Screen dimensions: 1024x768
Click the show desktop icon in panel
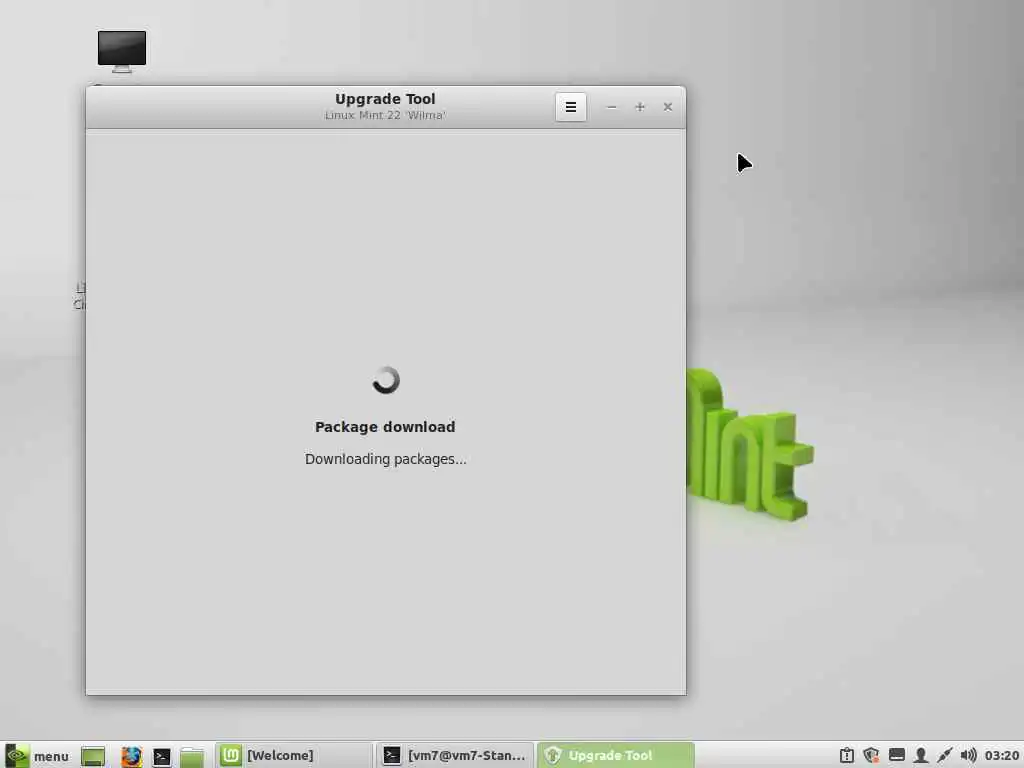pyautogui.click(x=93, y=756)
